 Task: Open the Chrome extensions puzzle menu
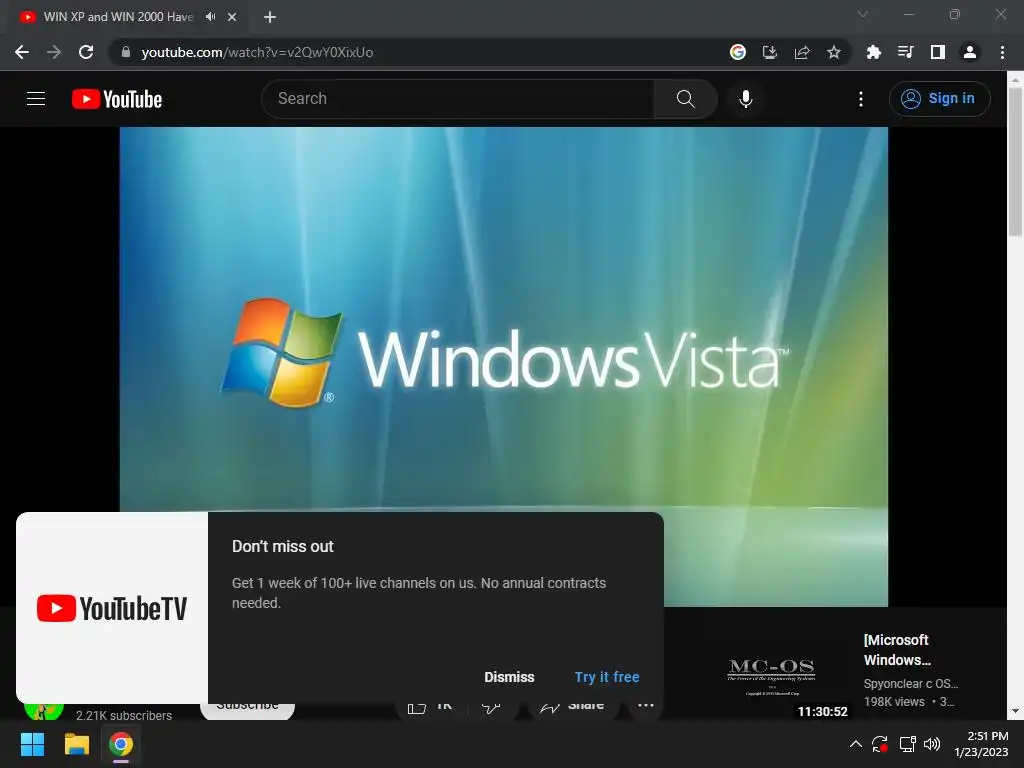(x=873, y=52)
